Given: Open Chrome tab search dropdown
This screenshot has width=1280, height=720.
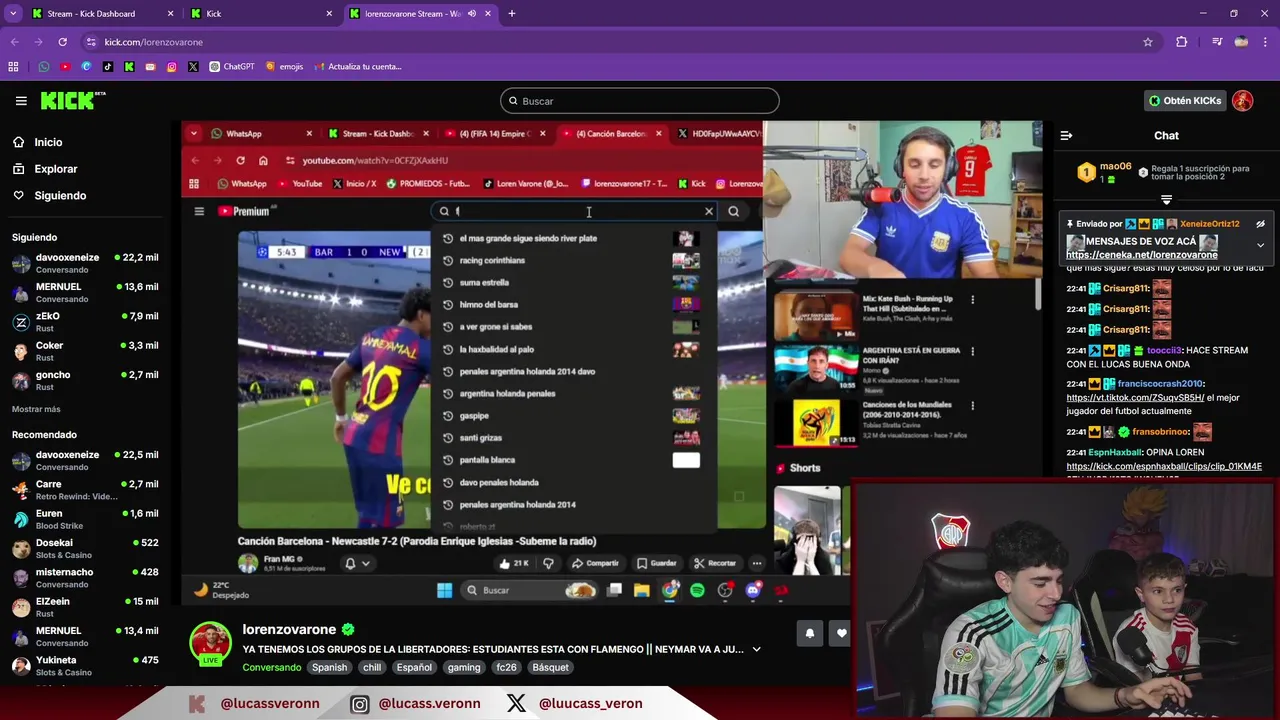Looking at the screenshot, I should [13, 14].
